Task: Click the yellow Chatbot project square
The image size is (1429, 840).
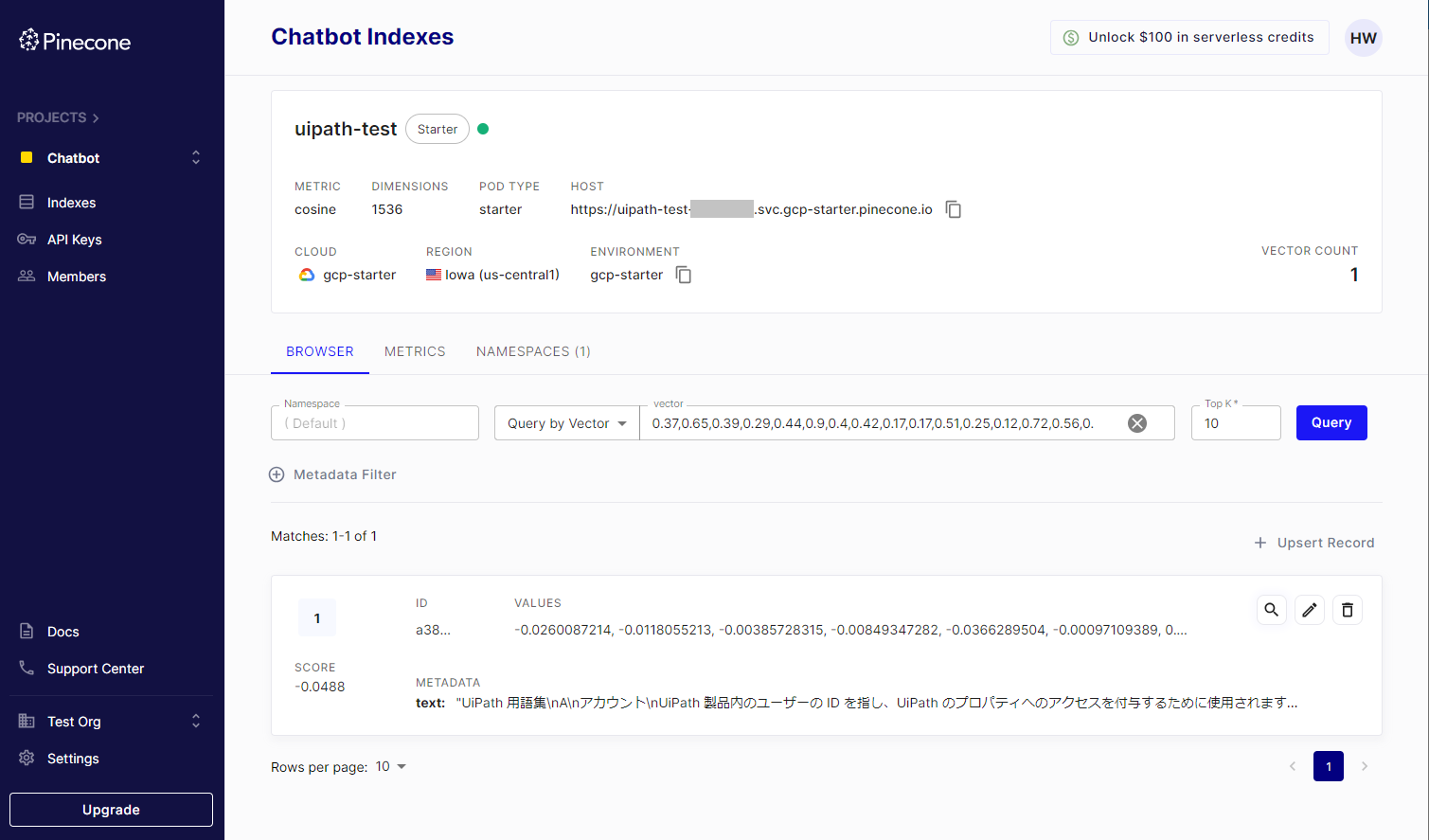Action: (27, 157)
